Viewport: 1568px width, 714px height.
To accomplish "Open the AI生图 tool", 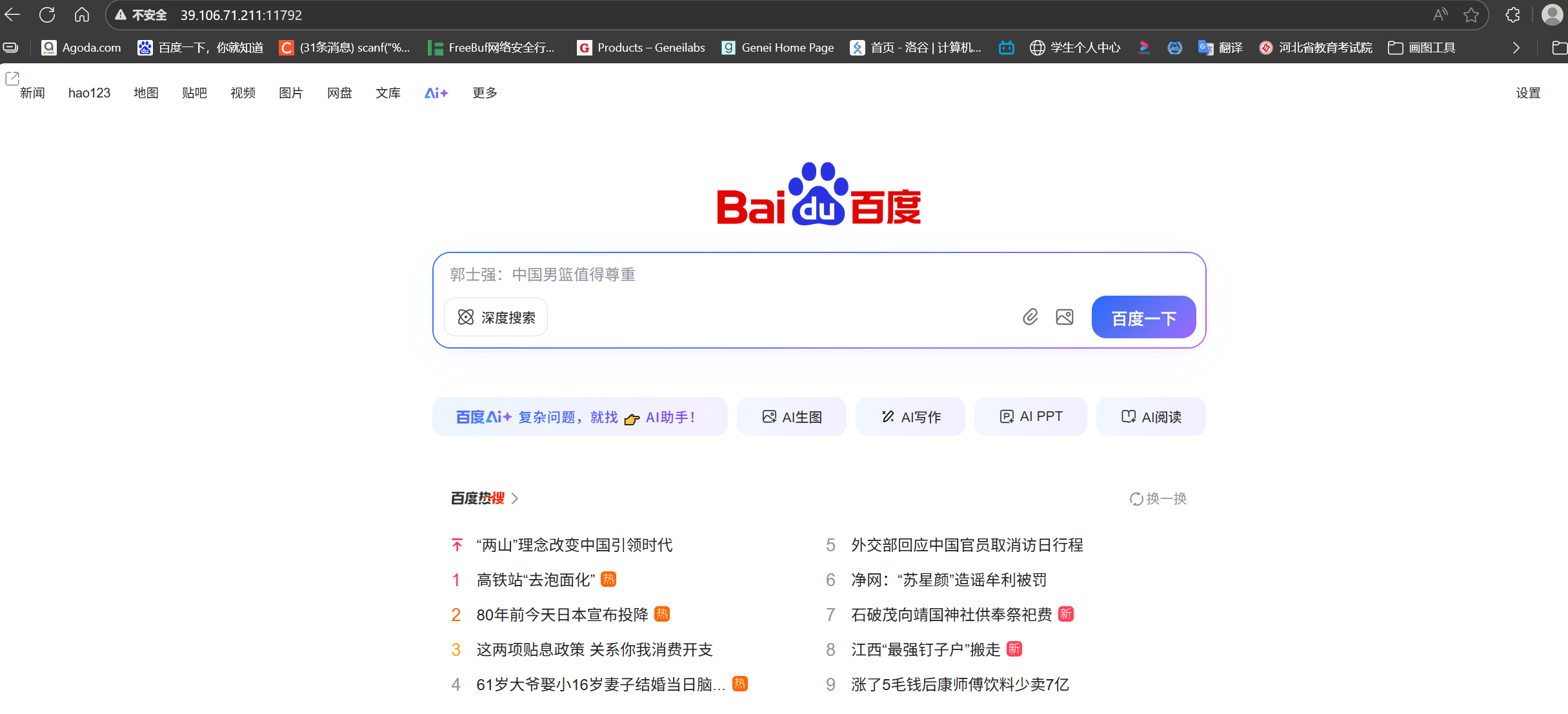I will (x=792, y=416).
